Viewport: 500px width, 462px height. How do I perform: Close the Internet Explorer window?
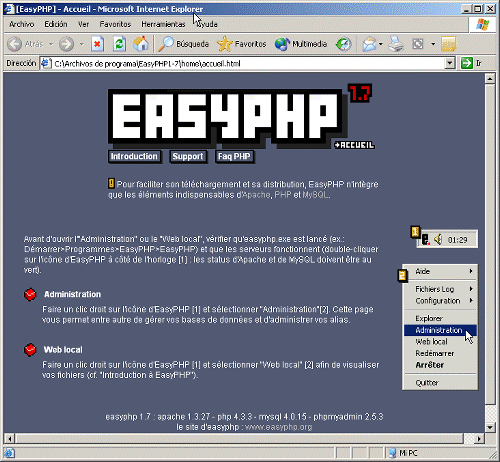point(490,9)
